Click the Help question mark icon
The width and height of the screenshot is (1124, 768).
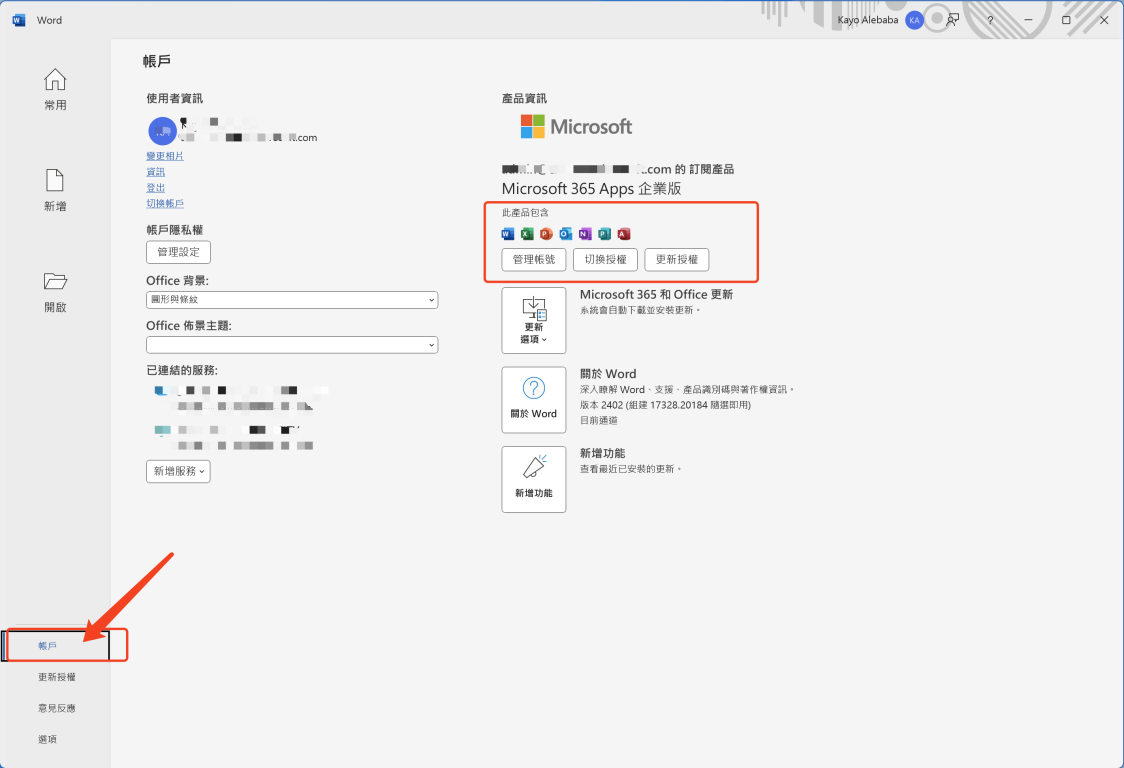click(989, 19)
